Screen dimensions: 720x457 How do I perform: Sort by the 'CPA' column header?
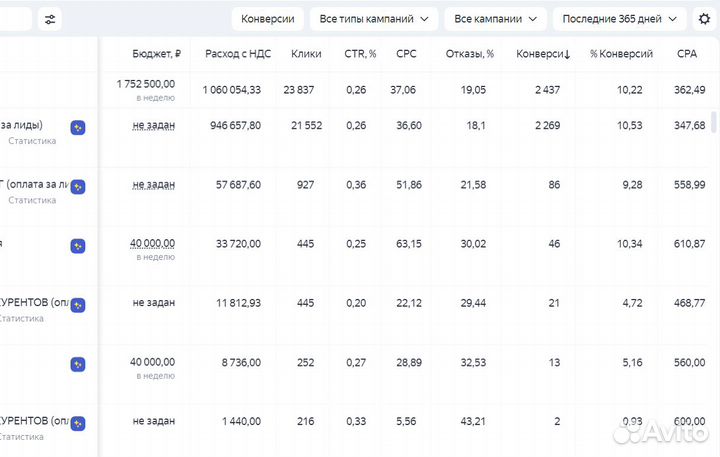[686, 53]
